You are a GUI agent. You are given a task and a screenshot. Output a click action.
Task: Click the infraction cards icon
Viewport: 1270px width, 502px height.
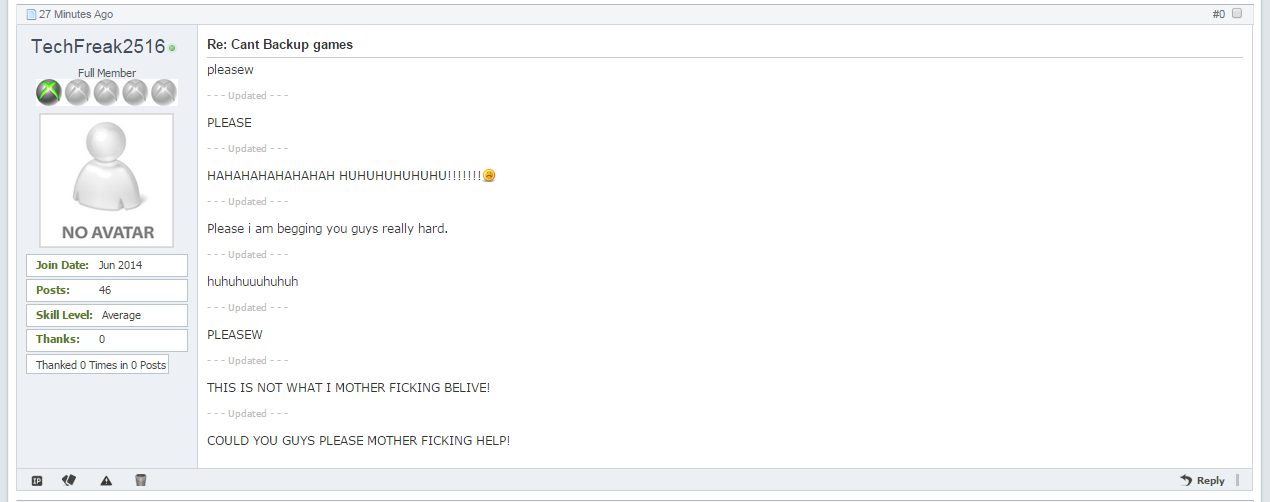[70, 480]
